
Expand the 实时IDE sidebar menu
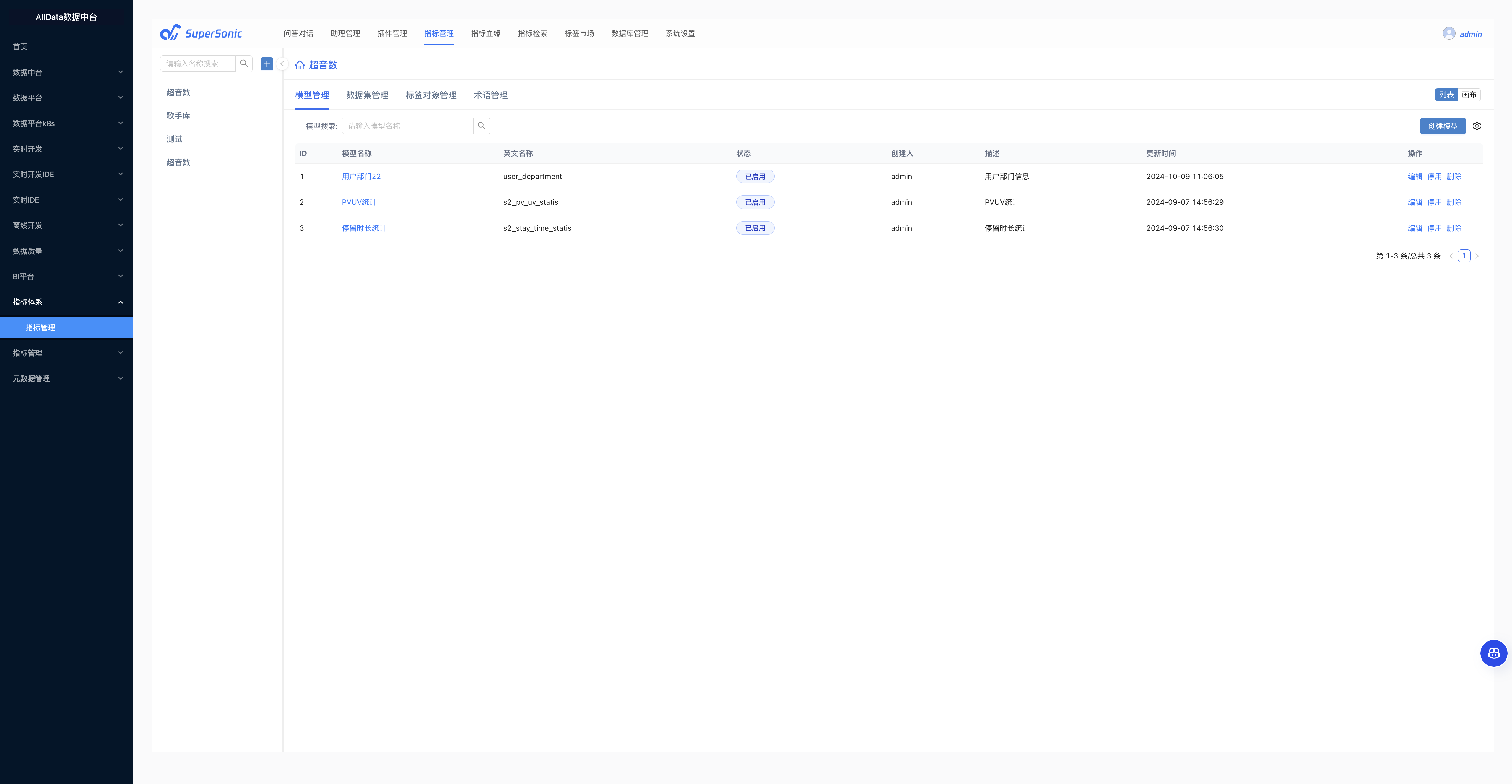pos(66,199)
